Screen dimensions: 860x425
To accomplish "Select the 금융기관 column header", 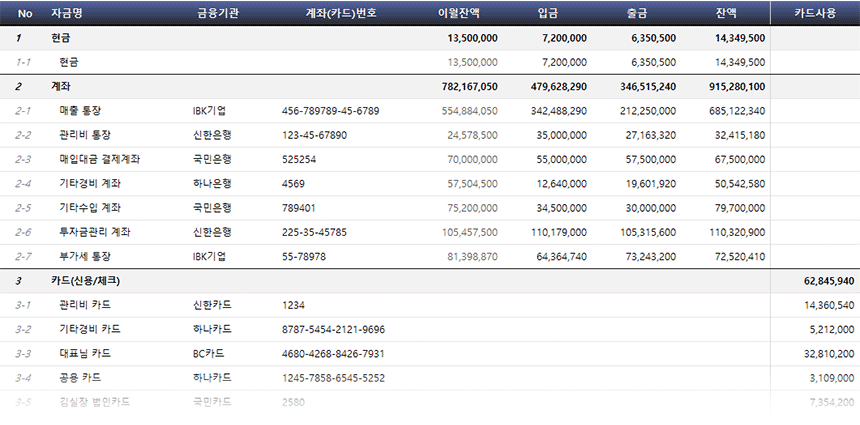I will click(218, 13).
